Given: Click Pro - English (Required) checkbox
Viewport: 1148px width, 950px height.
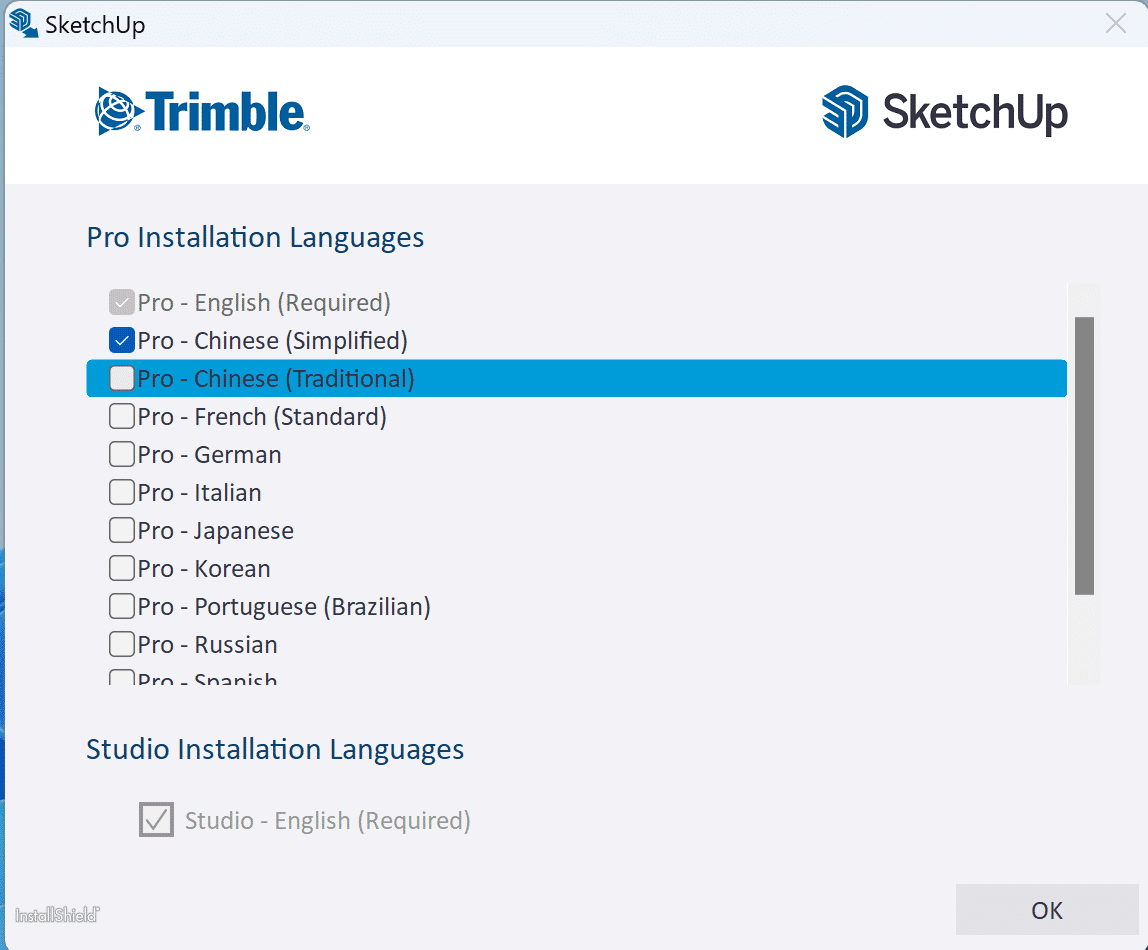Looking at the screenshot, I should tap(122, 303).
